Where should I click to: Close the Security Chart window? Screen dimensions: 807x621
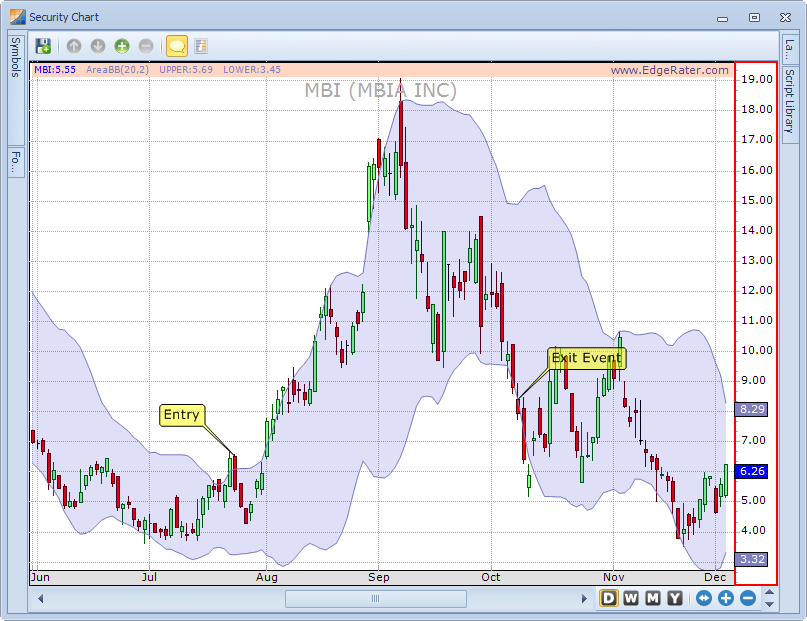tap(785, 17)
